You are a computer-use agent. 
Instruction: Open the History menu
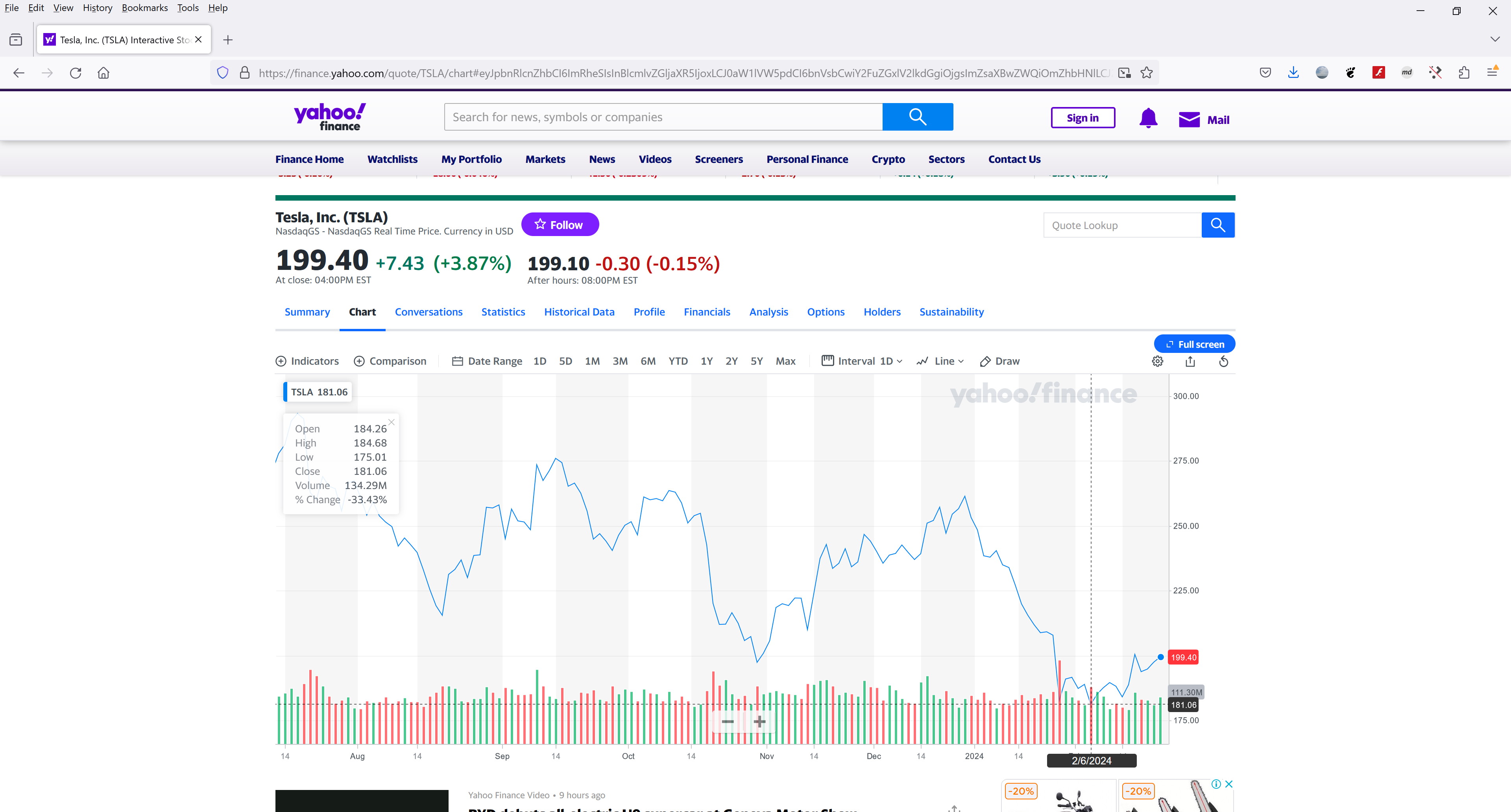(97, 7)
